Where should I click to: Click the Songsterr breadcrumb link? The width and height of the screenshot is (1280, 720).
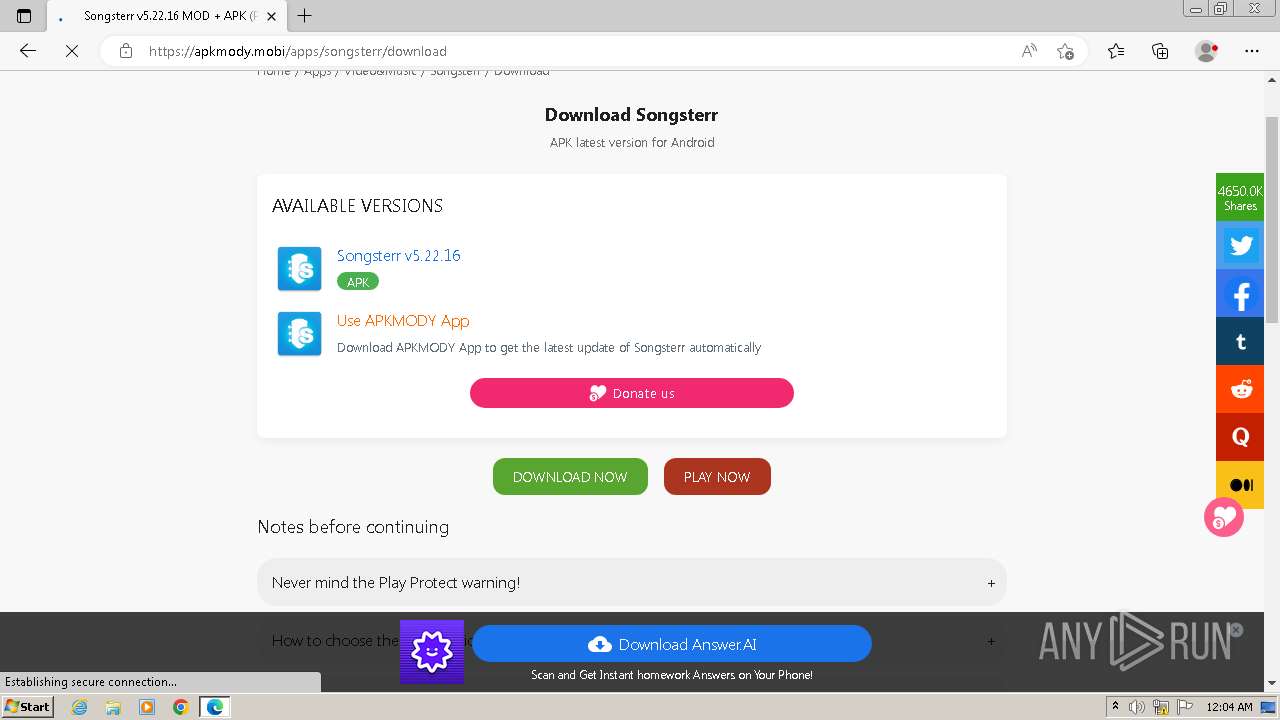pyautogui.click(x=455, y=72)
